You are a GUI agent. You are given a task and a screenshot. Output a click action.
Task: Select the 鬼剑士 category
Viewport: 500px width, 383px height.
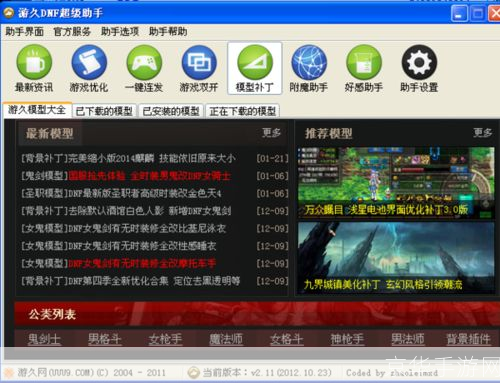44,339
